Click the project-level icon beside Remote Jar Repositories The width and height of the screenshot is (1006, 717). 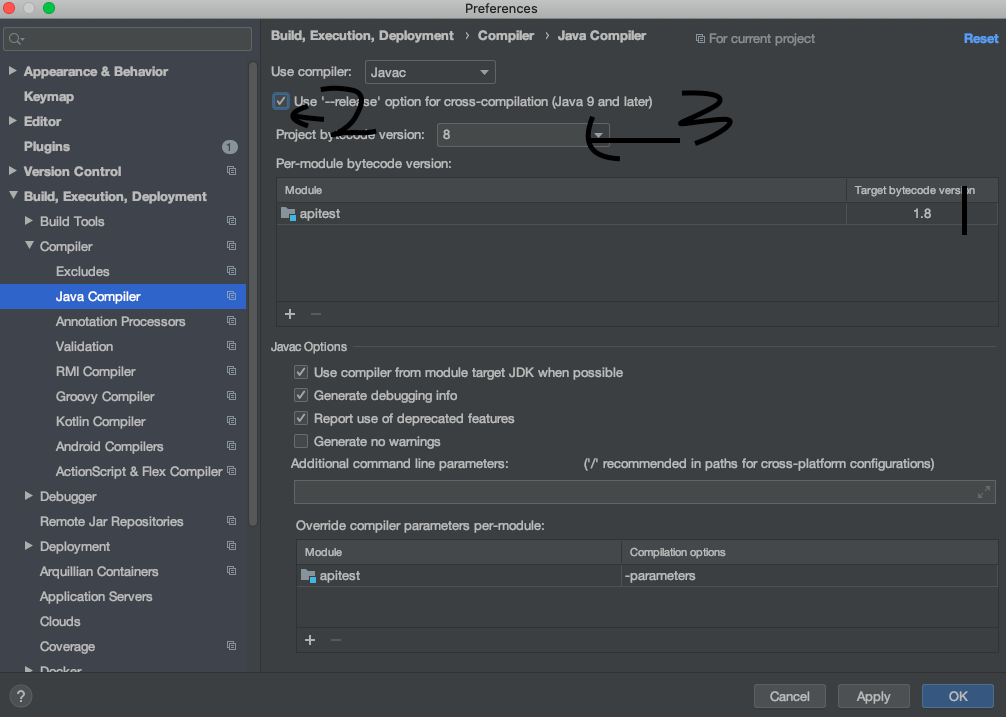point(232,521)
